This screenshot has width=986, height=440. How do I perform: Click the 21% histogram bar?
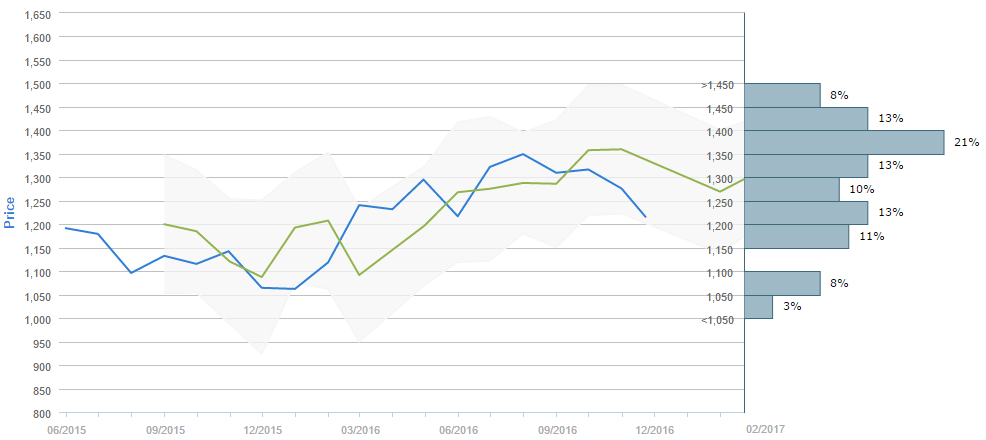tap(844, 143)
